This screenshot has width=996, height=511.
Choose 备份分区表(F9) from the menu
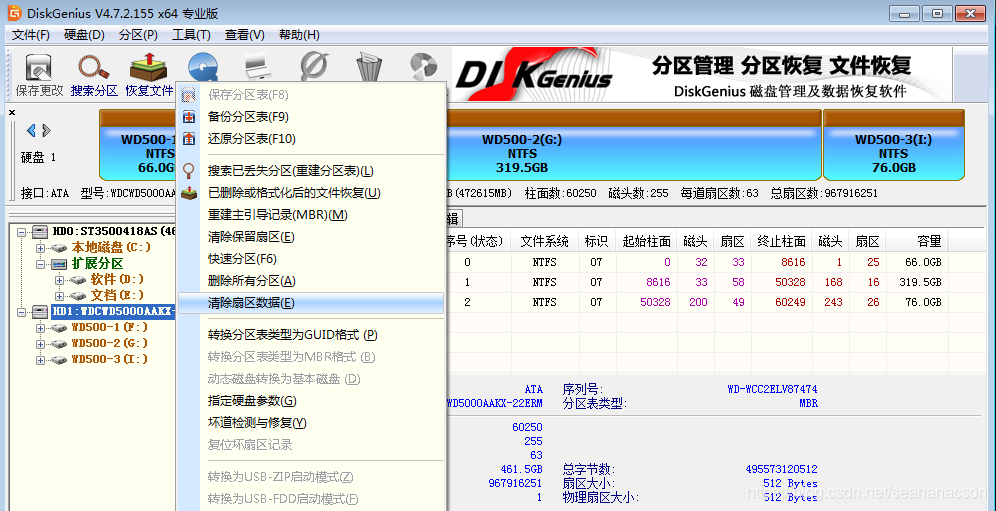coord(311,117)
